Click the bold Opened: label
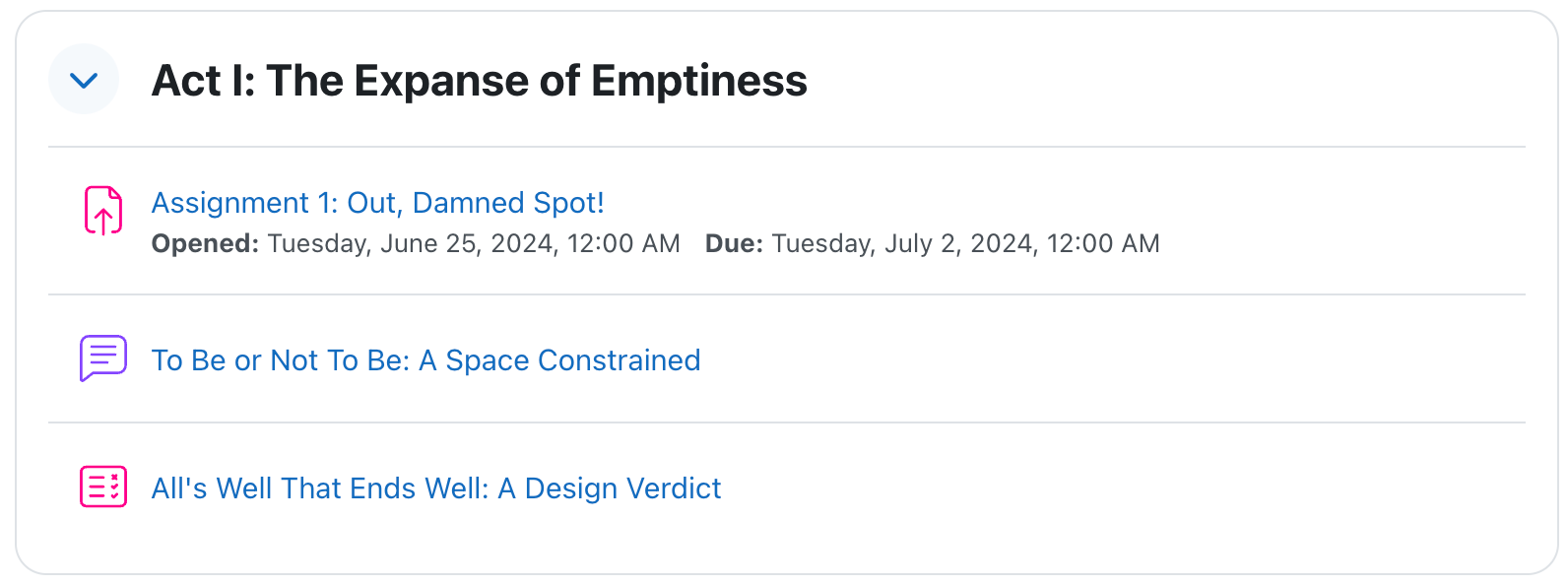The width and height of the screenshot is (1568, 585). click(x=205, y=243)
